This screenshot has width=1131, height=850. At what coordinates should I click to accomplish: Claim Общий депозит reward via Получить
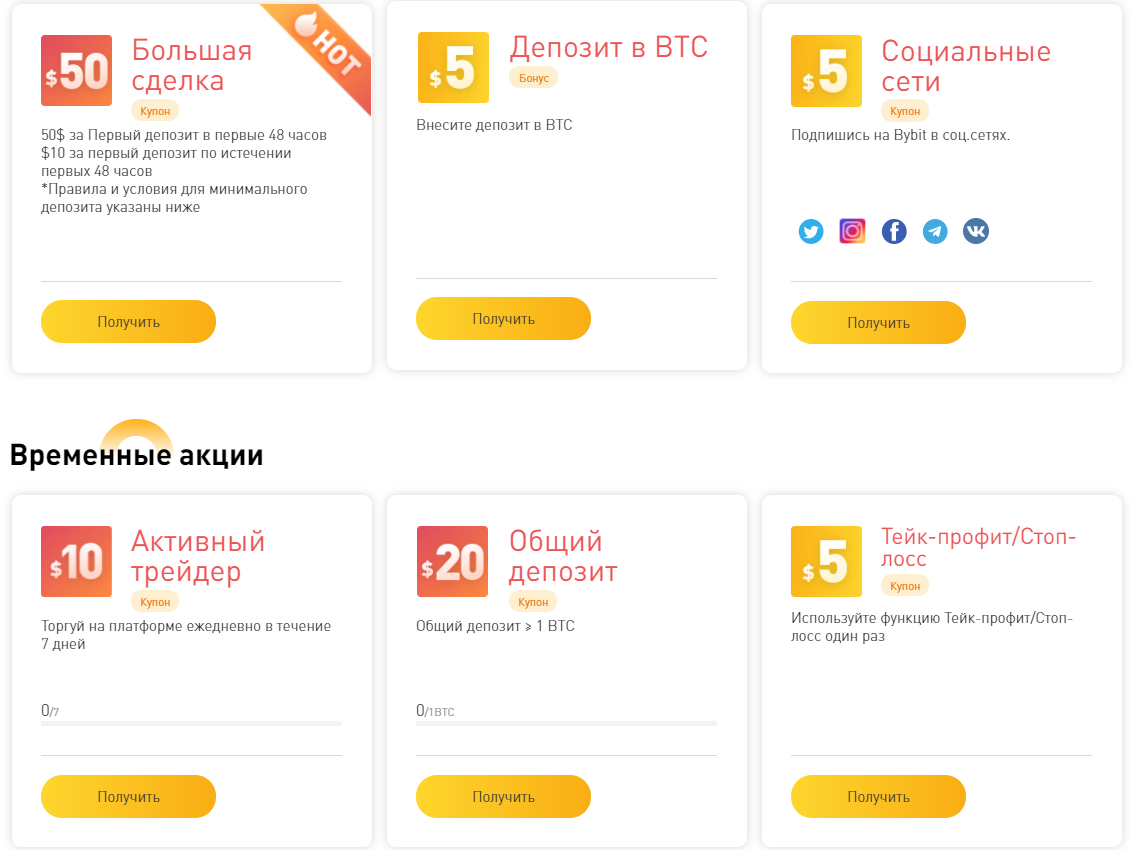(x=503, y=797)
